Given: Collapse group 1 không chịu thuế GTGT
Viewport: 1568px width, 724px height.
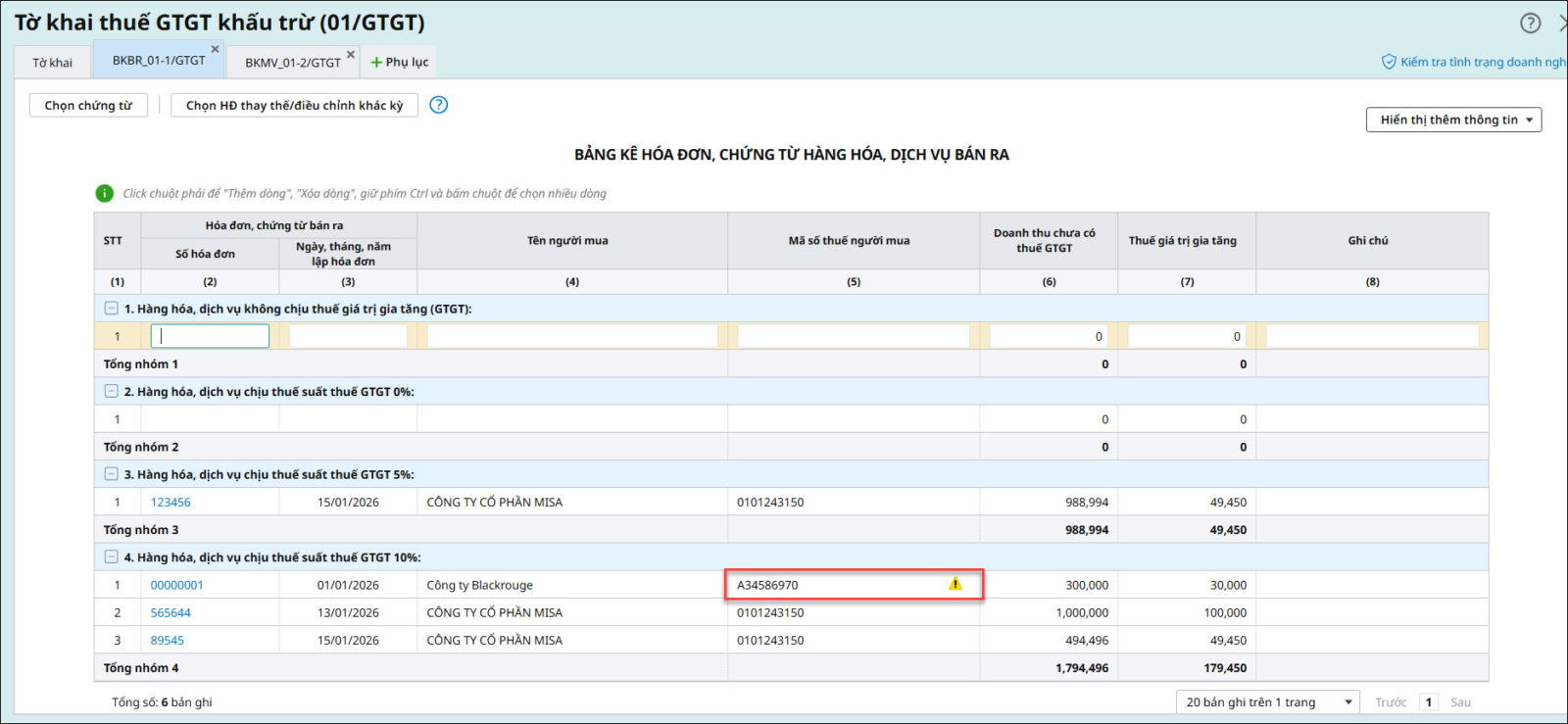Looking at the screenshot, I should point(112,309).
